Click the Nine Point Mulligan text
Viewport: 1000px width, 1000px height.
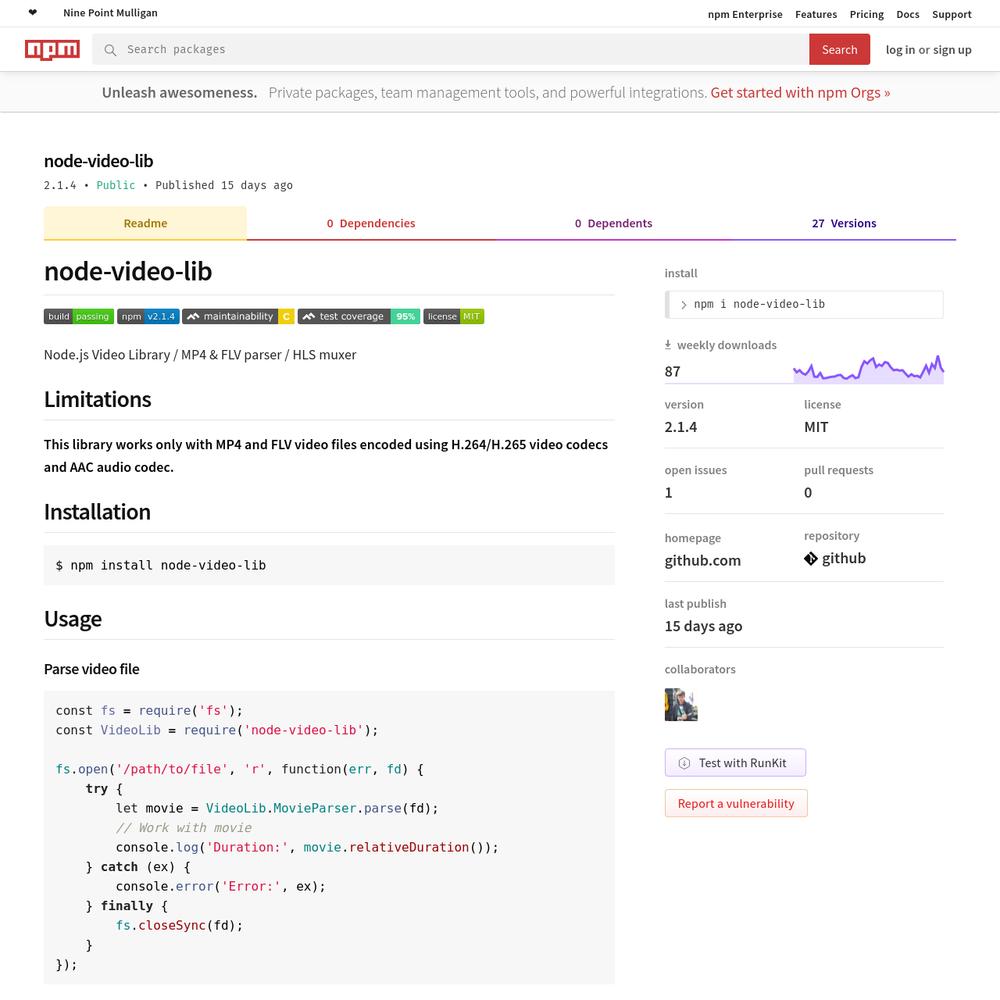[110, 13]
